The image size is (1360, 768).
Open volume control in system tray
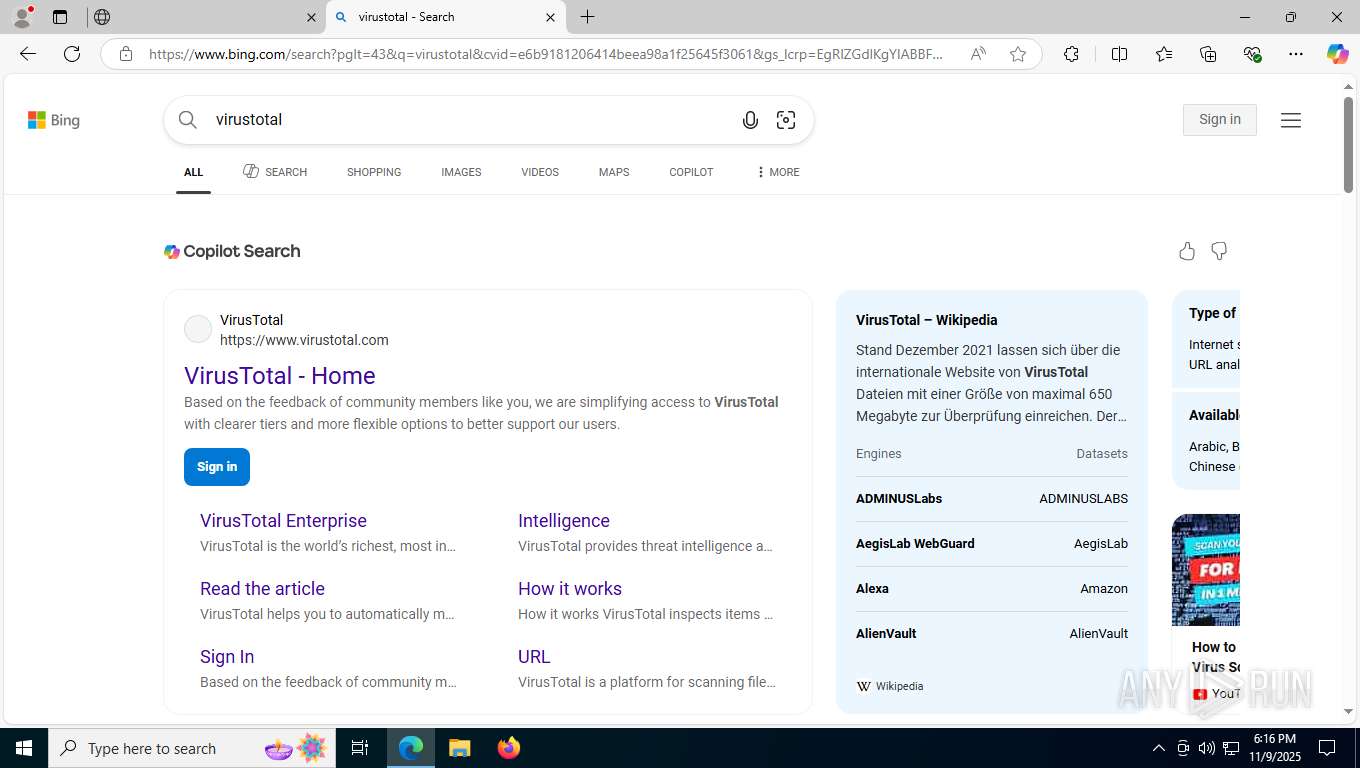(x=1206, y=748)
